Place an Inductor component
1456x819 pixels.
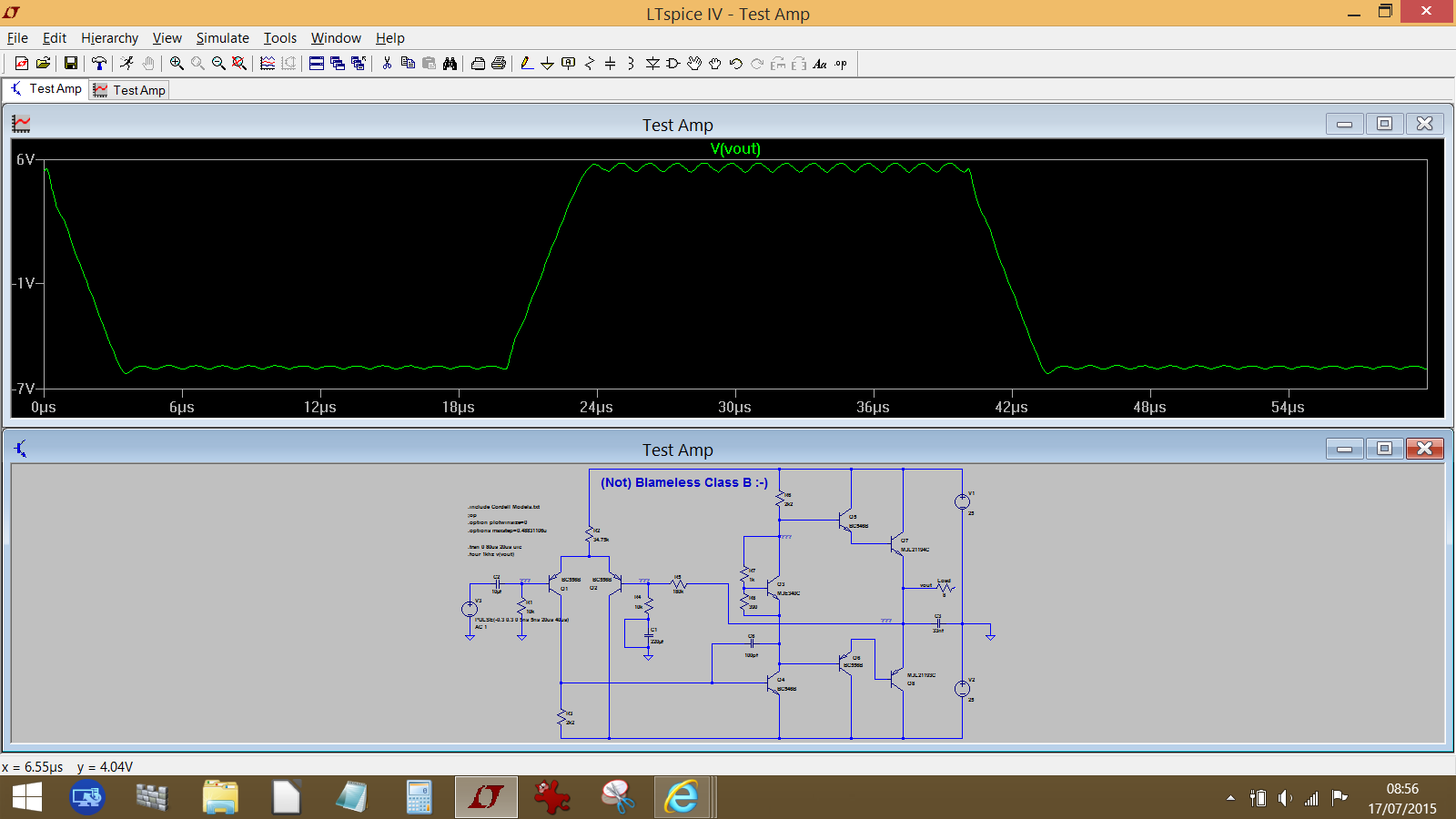tap(631, 63)
